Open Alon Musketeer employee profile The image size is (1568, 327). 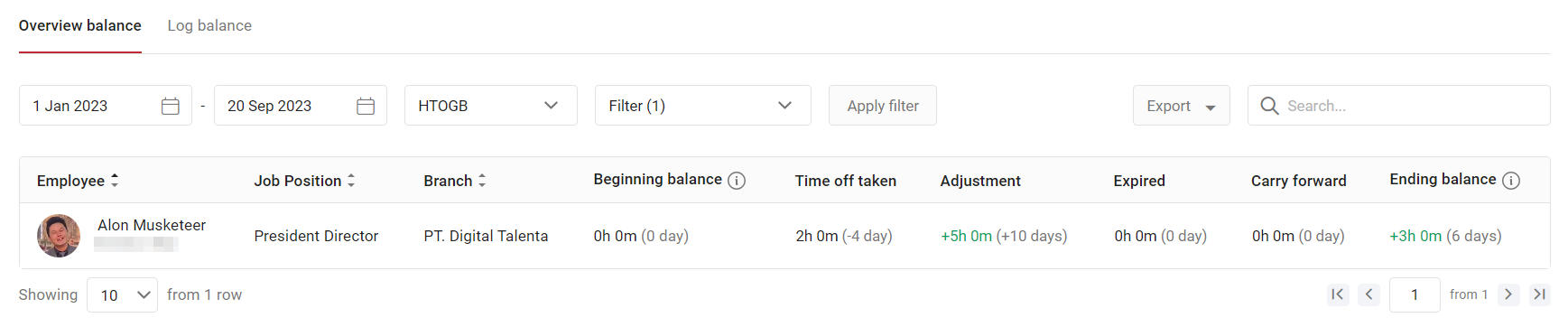(152, 225)
